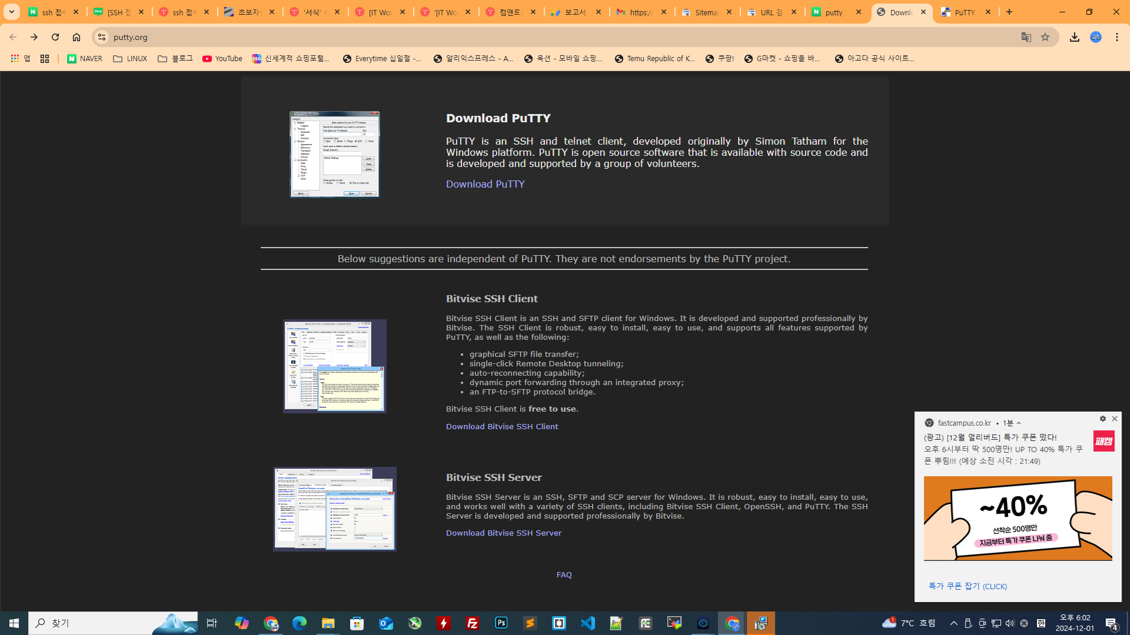Screen dimensions: 1130x635
Task: Switch to the 보고서 tab
Action: (x=575, y=12)
